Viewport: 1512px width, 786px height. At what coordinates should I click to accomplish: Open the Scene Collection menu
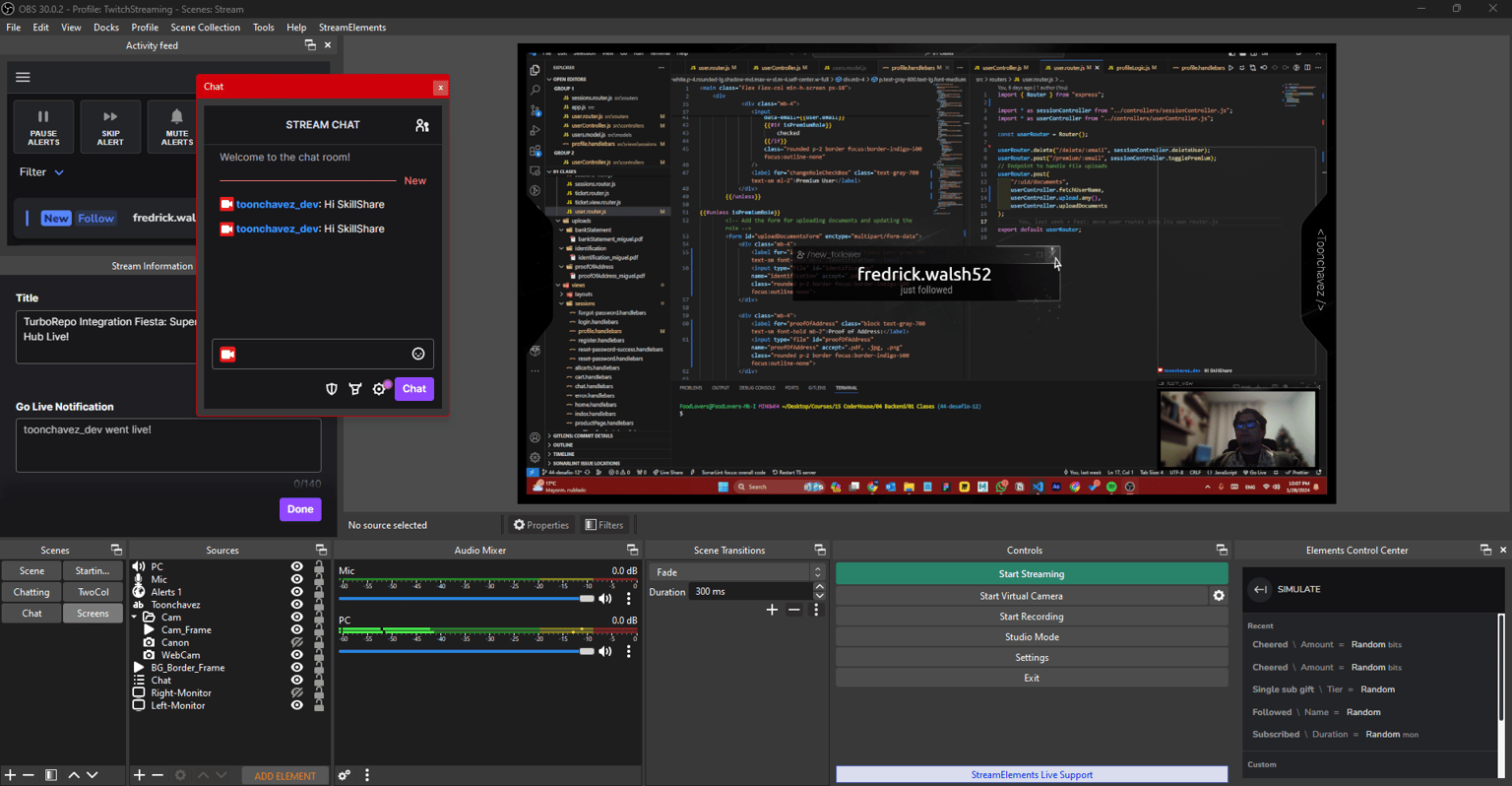click(x=205, y=28)
